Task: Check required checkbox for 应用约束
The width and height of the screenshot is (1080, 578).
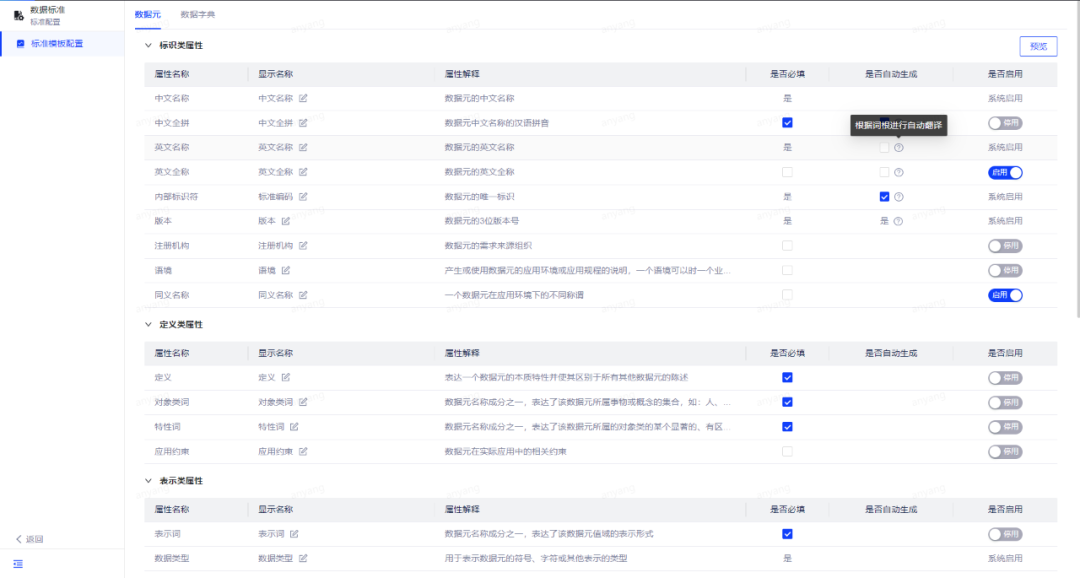Action: coord(787,452)
